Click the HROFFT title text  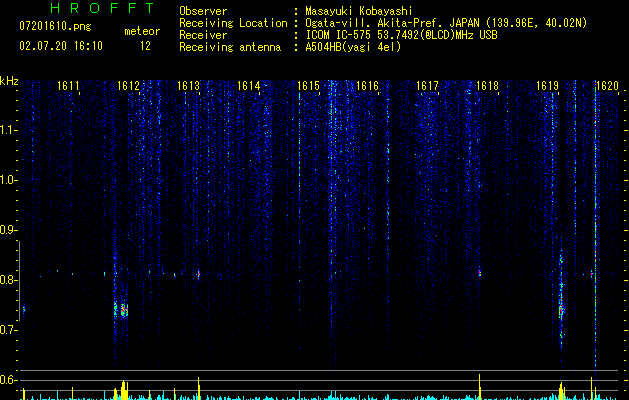102,8
